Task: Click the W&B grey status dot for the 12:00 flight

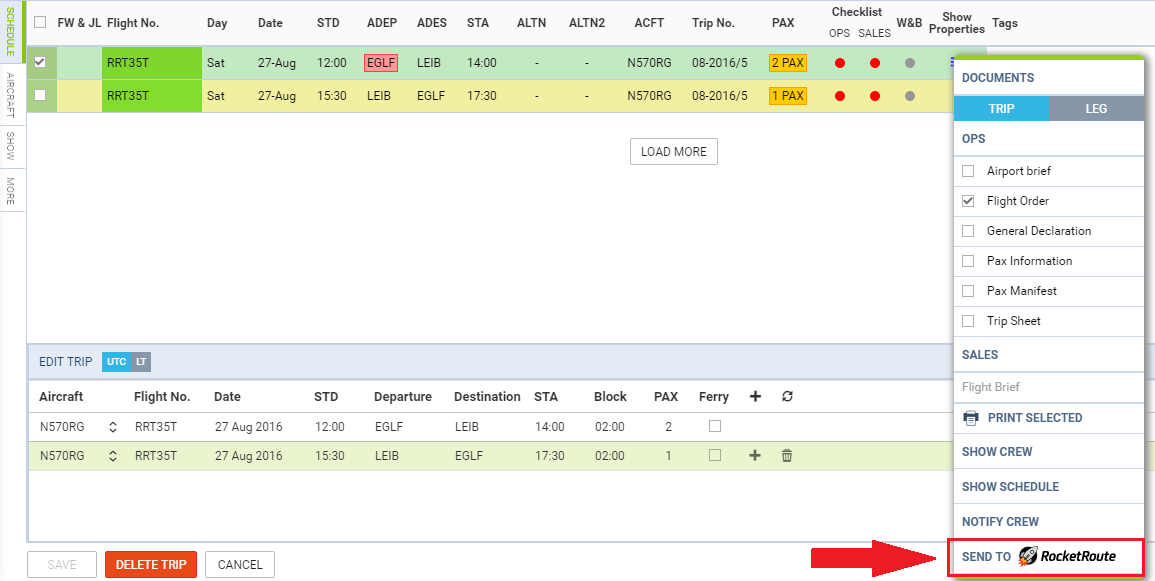Action: (909, 63)
